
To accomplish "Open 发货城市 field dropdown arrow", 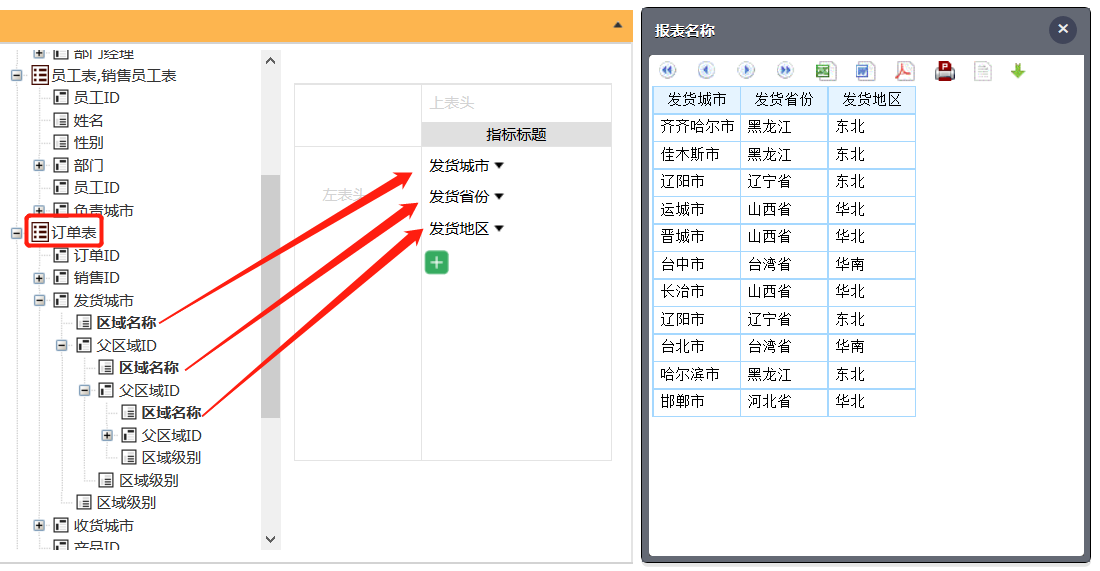I will [x=499, y=166].
